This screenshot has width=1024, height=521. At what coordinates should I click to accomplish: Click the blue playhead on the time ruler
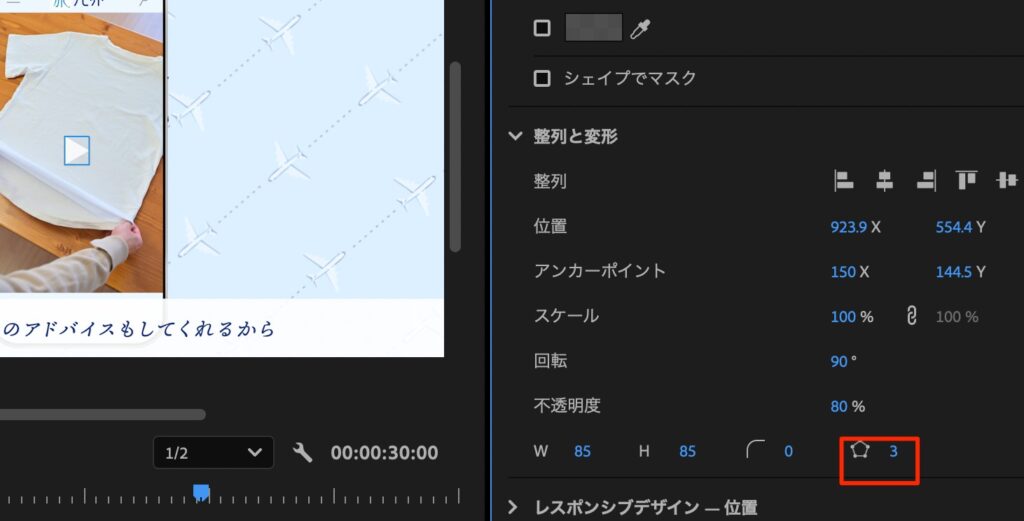(x=201, y=492)
